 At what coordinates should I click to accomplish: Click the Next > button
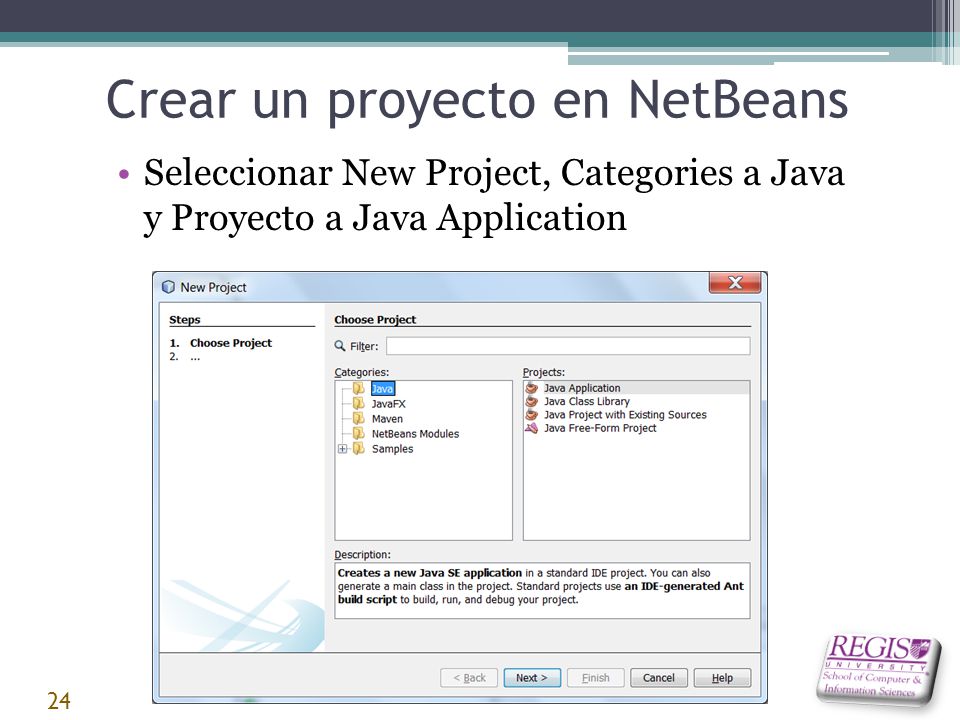531,678
